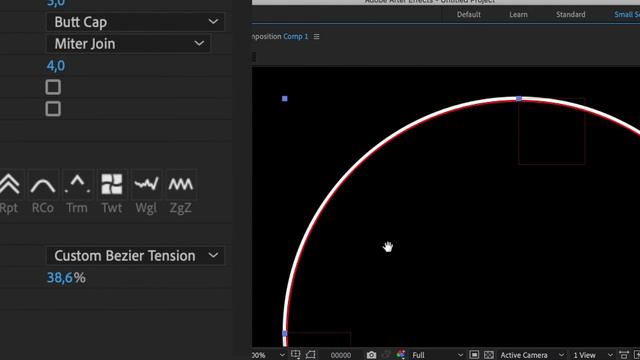Click the 4,0 miter limit value
Screen dimensions: 640x360
click(56, 66)
